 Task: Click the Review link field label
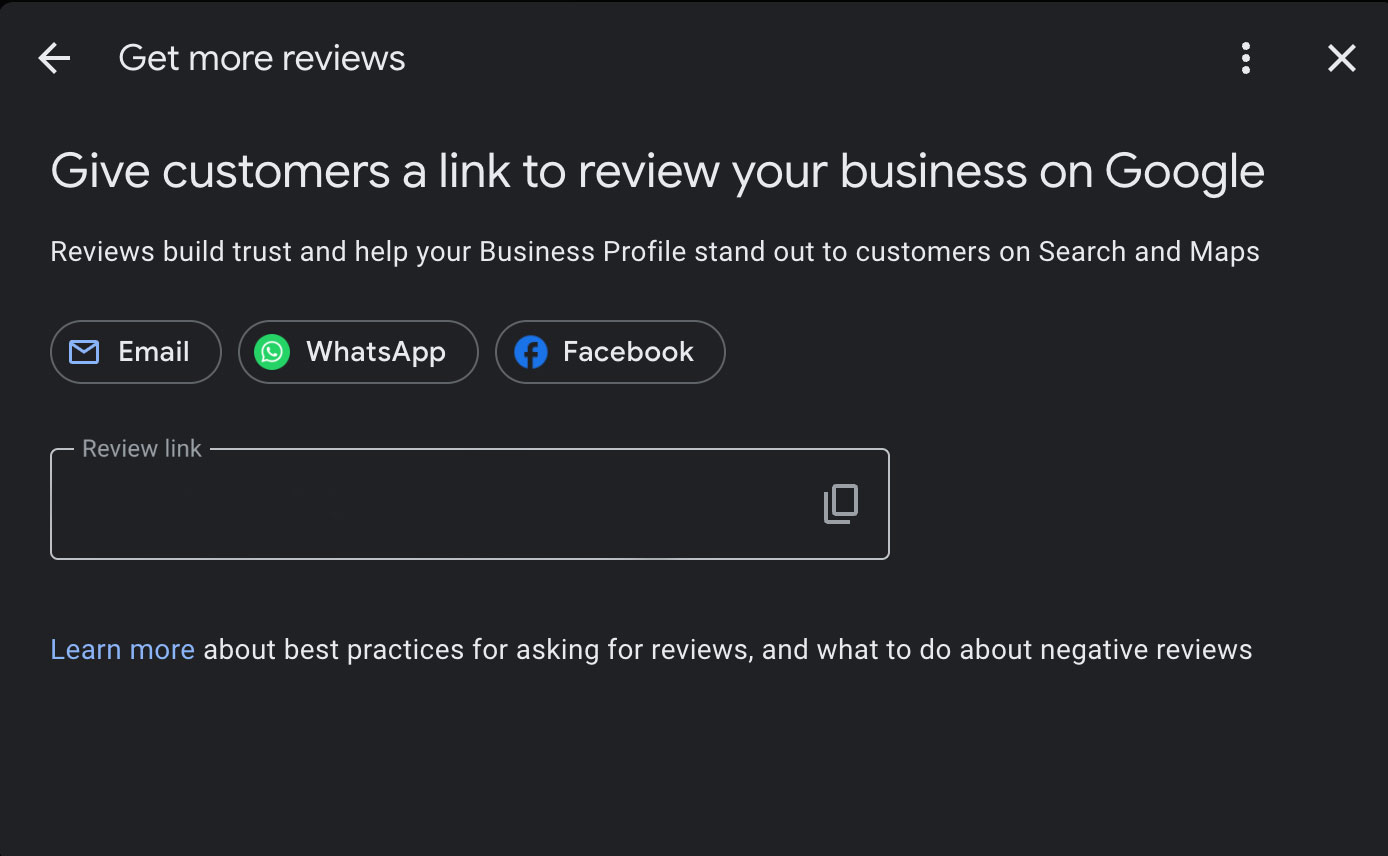142,449
